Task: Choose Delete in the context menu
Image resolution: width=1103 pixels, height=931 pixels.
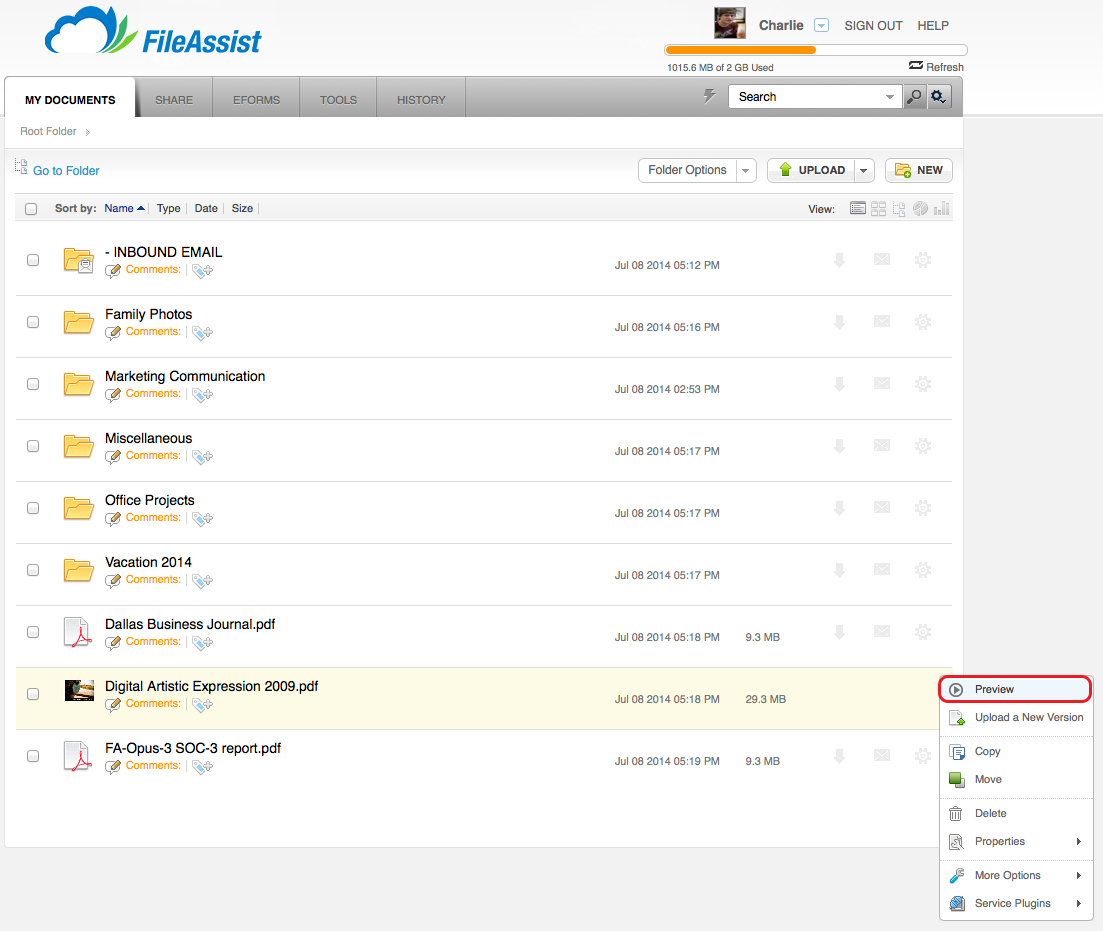Action: click(1016, 813)
